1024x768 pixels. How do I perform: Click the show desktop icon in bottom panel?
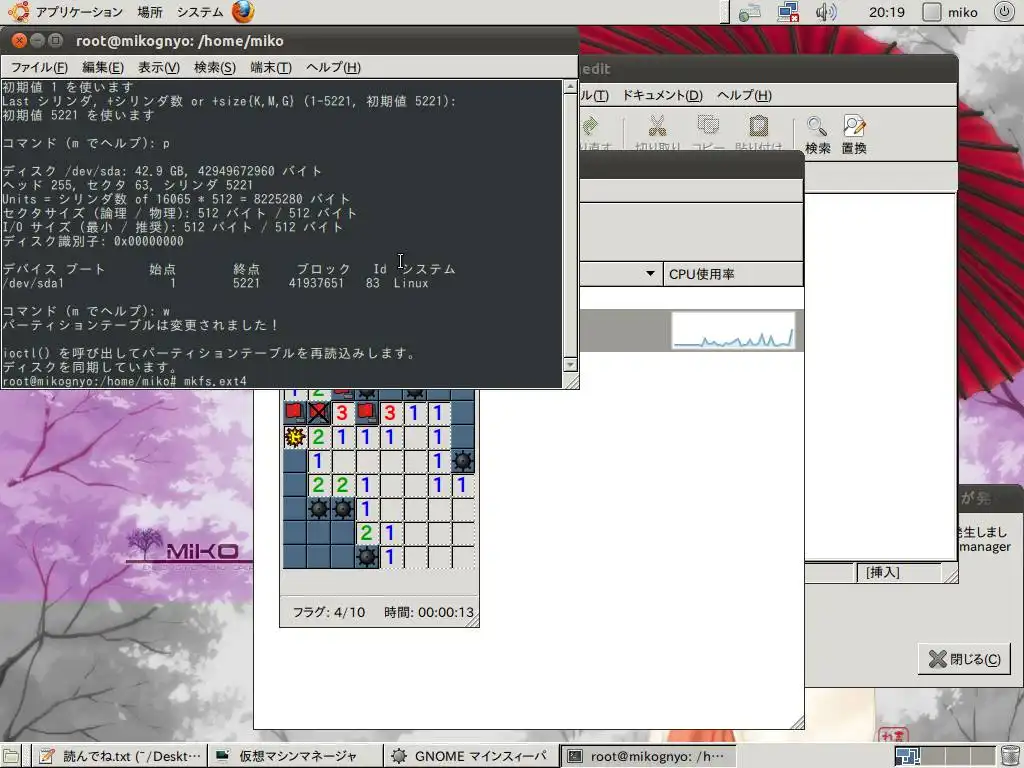tap(11, 756)
